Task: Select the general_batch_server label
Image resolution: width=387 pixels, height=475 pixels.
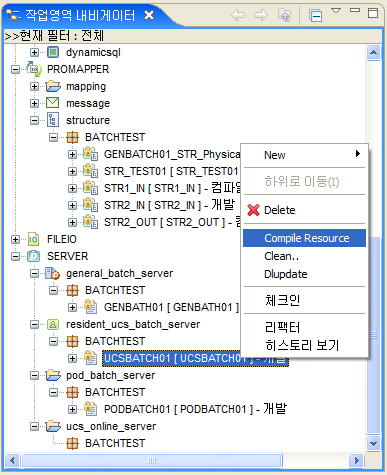Action: tap(119, 273)
